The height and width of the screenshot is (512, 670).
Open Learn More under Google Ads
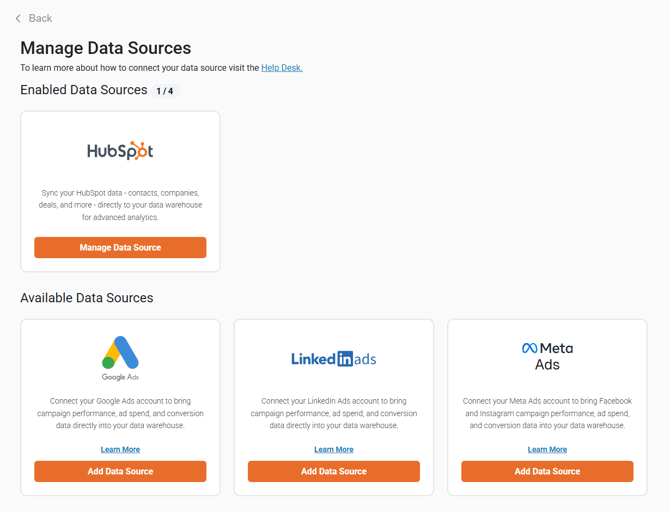point(120,450)
